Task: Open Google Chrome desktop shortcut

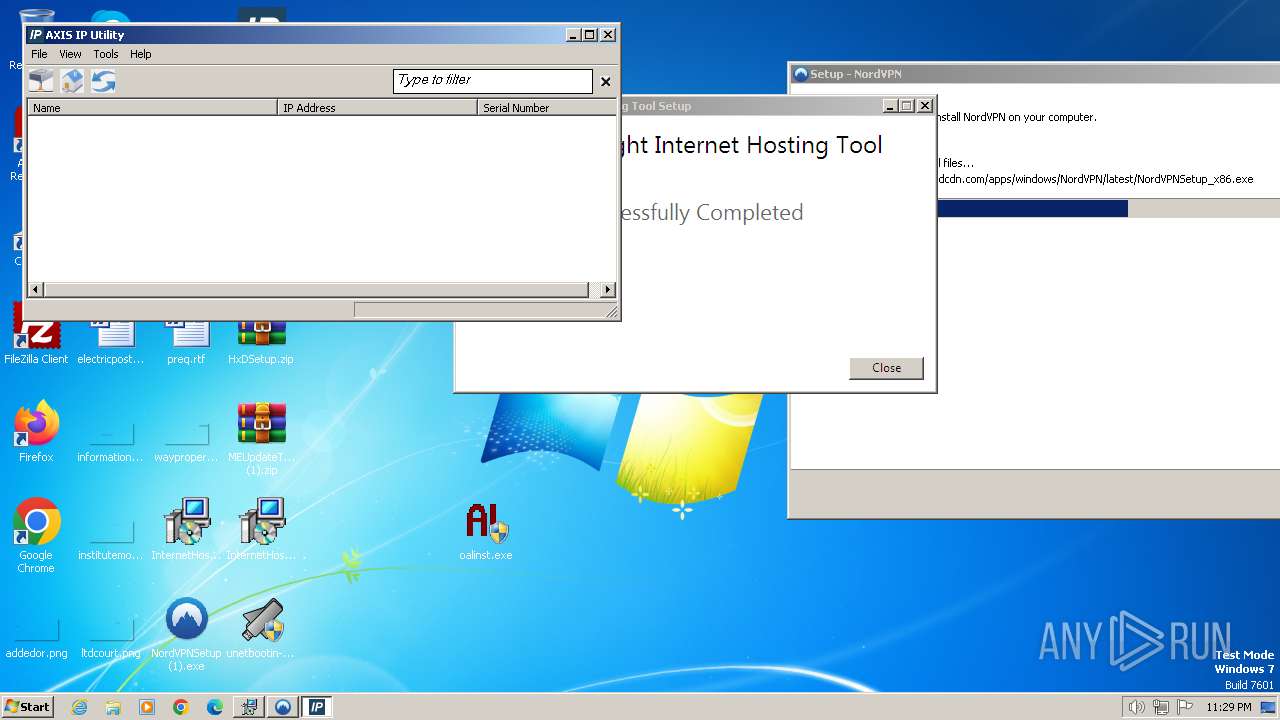Action: [x=36, y=535]
